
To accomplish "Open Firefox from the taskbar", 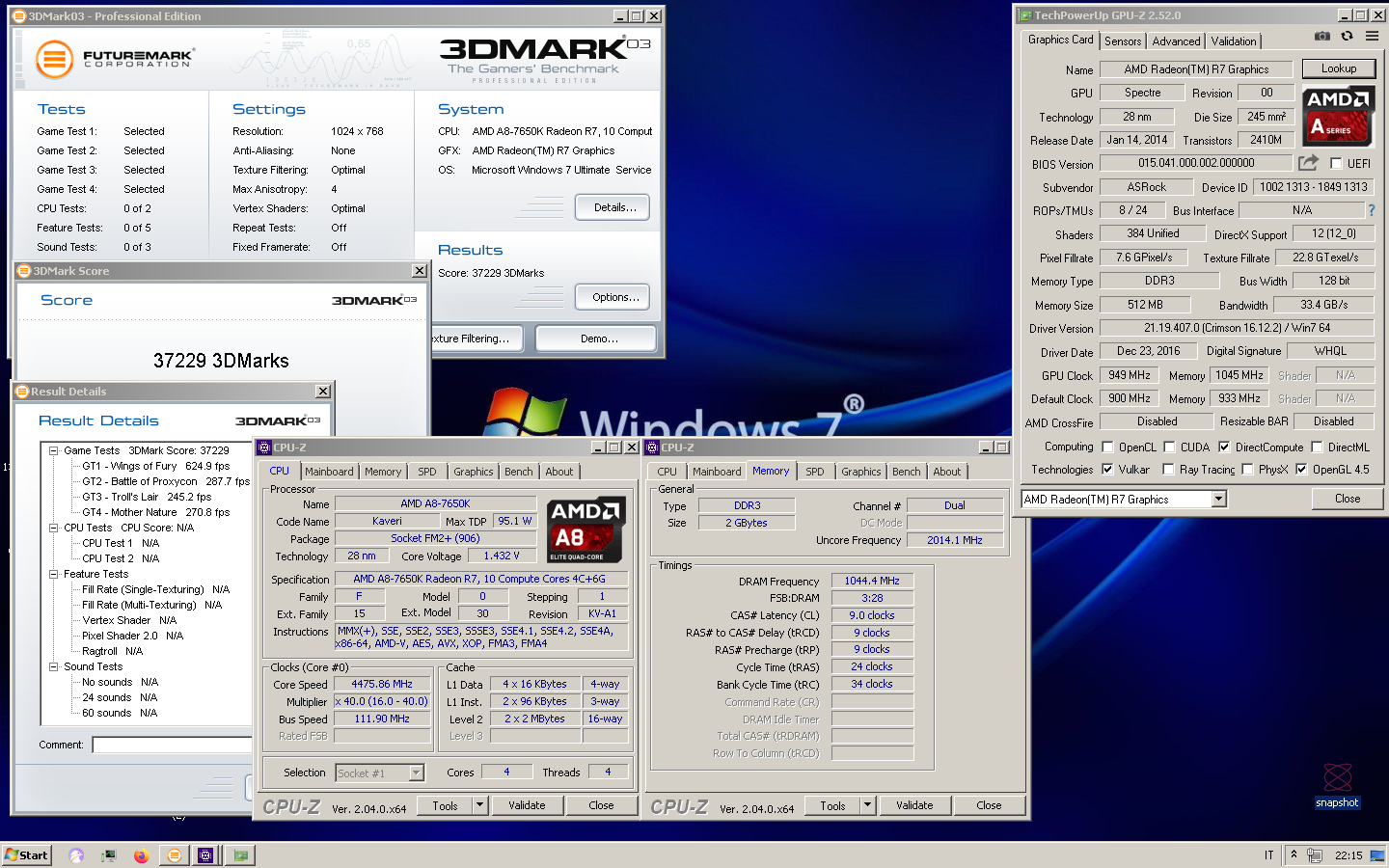I will 141,855.
